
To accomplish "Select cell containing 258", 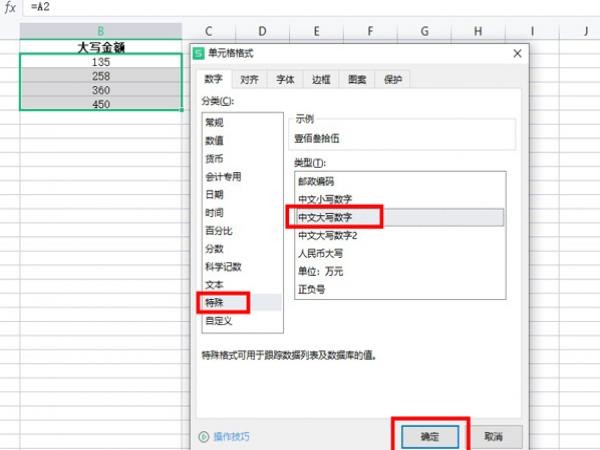I will tap(101, 76).
